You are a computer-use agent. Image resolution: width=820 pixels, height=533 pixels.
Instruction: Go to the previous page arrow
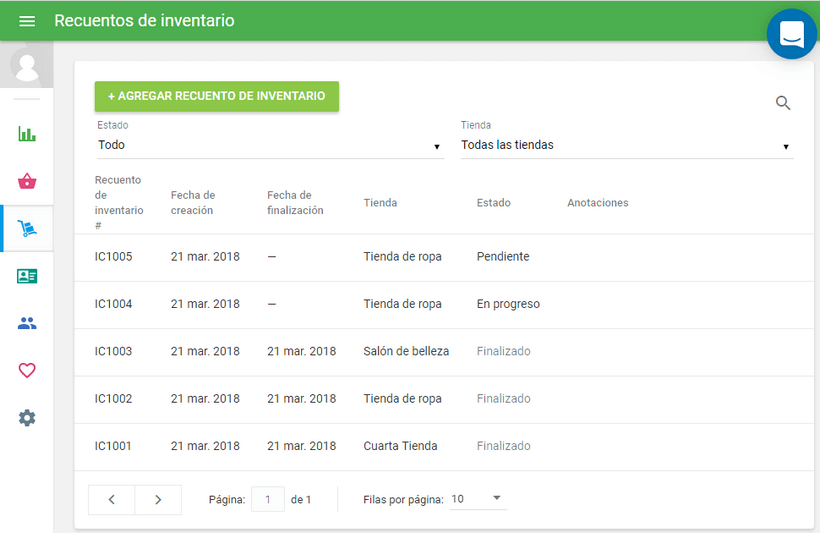[x=112, y=500]
